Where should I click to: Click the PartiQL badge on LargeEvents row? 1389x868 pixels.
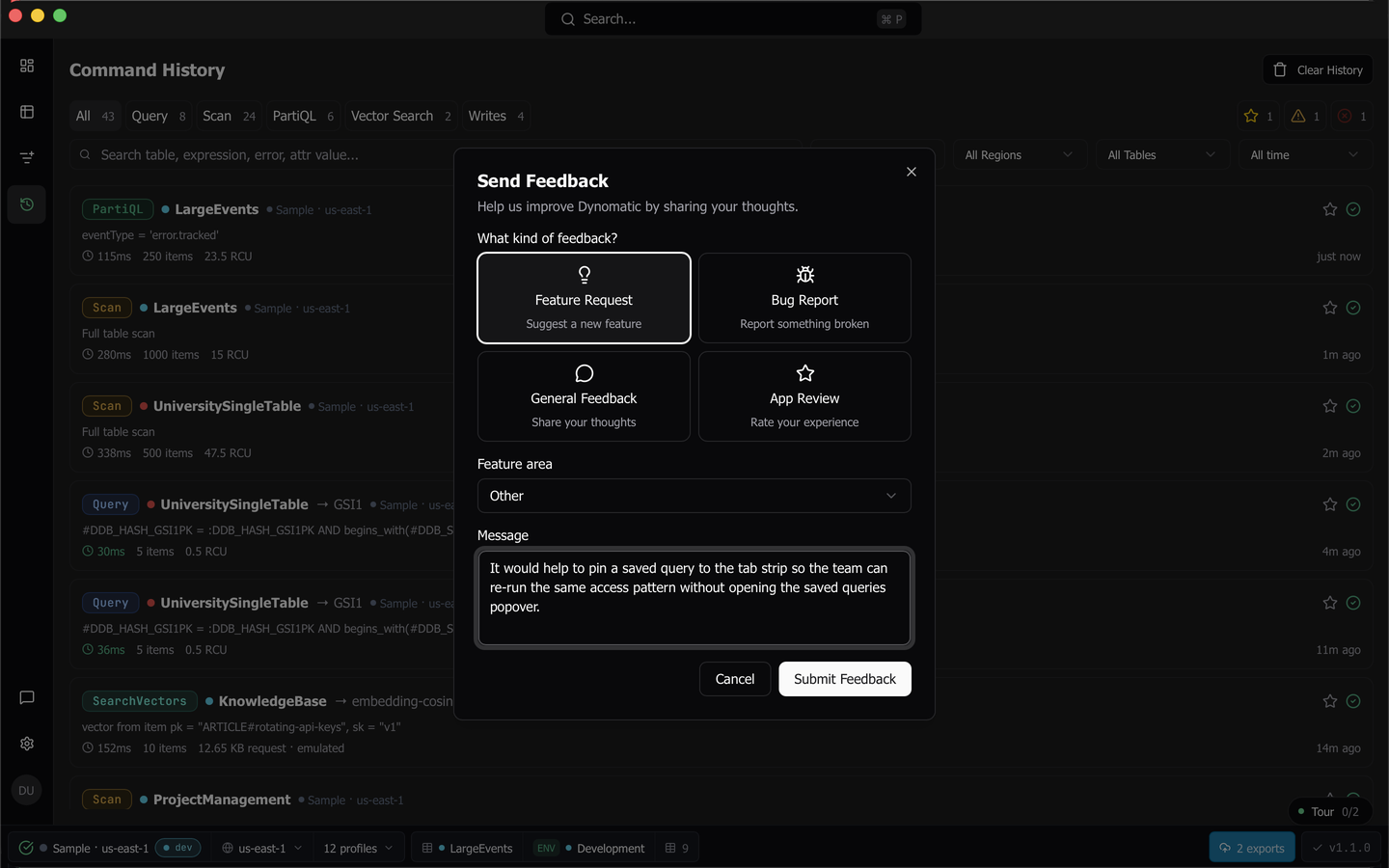[x=118, y=209]
